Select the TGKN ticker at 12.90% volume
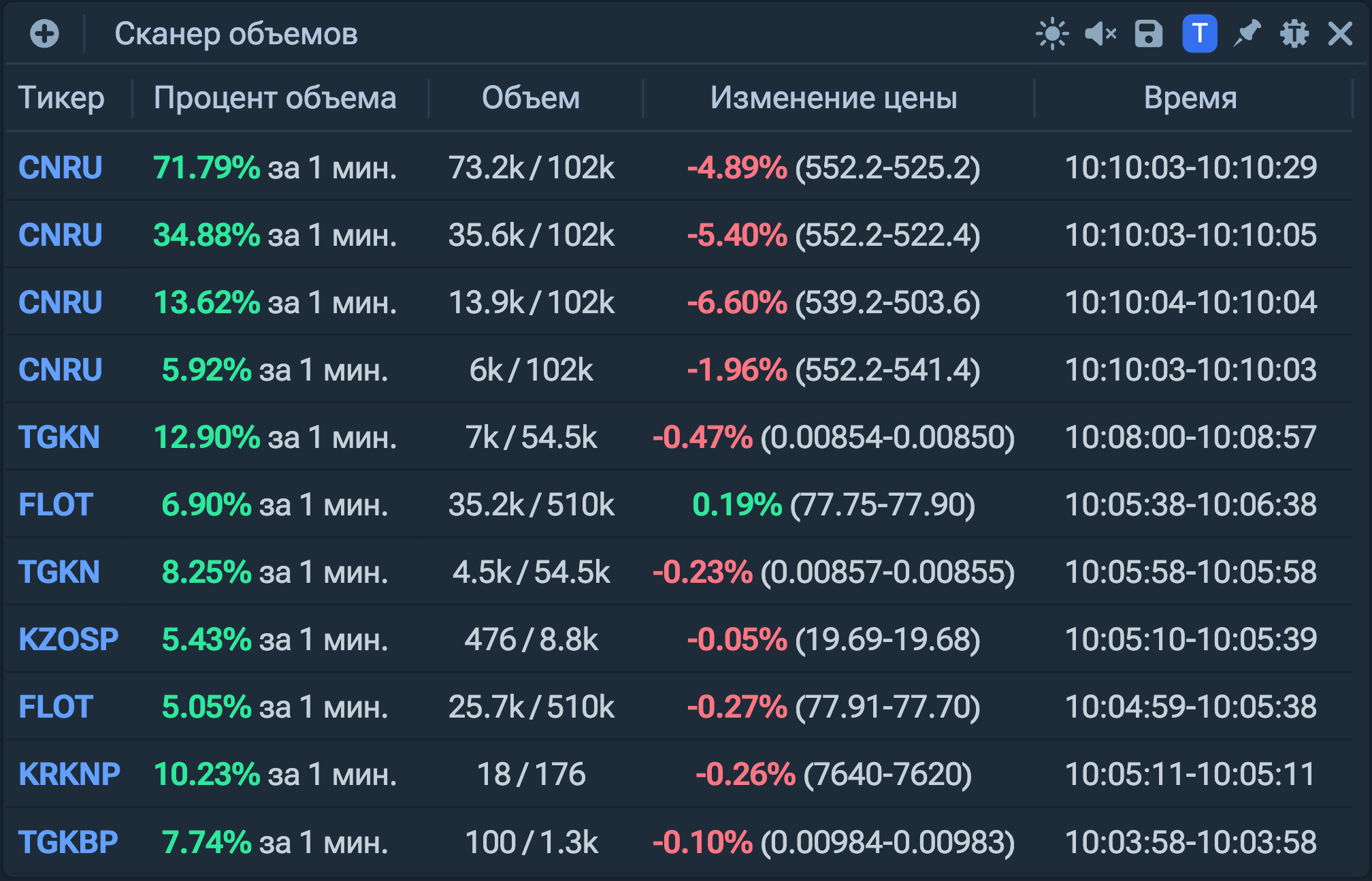Screen dimensions: 1372x881 pos(59,437)
